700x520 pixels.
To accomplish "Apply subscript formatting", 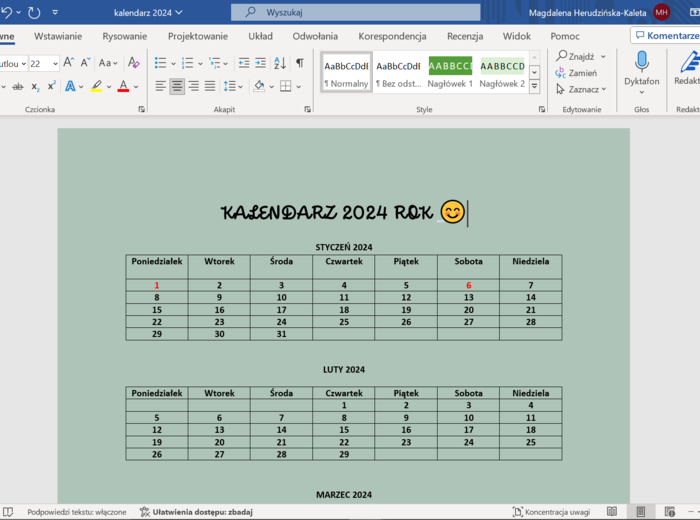I will coord(36,87).
